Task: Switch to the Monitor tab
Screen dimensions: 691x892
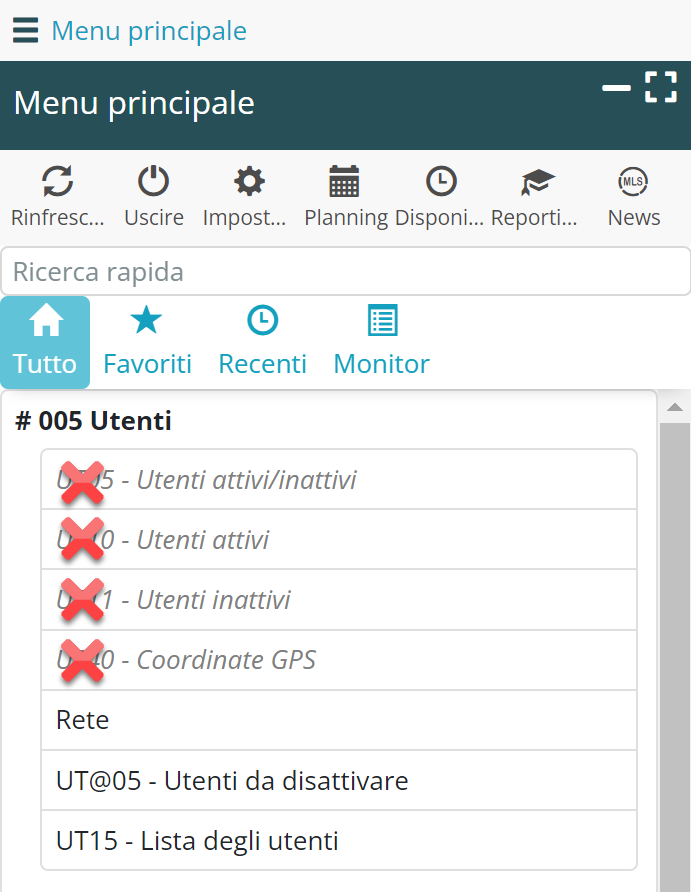Action: [x=381, y=342]
